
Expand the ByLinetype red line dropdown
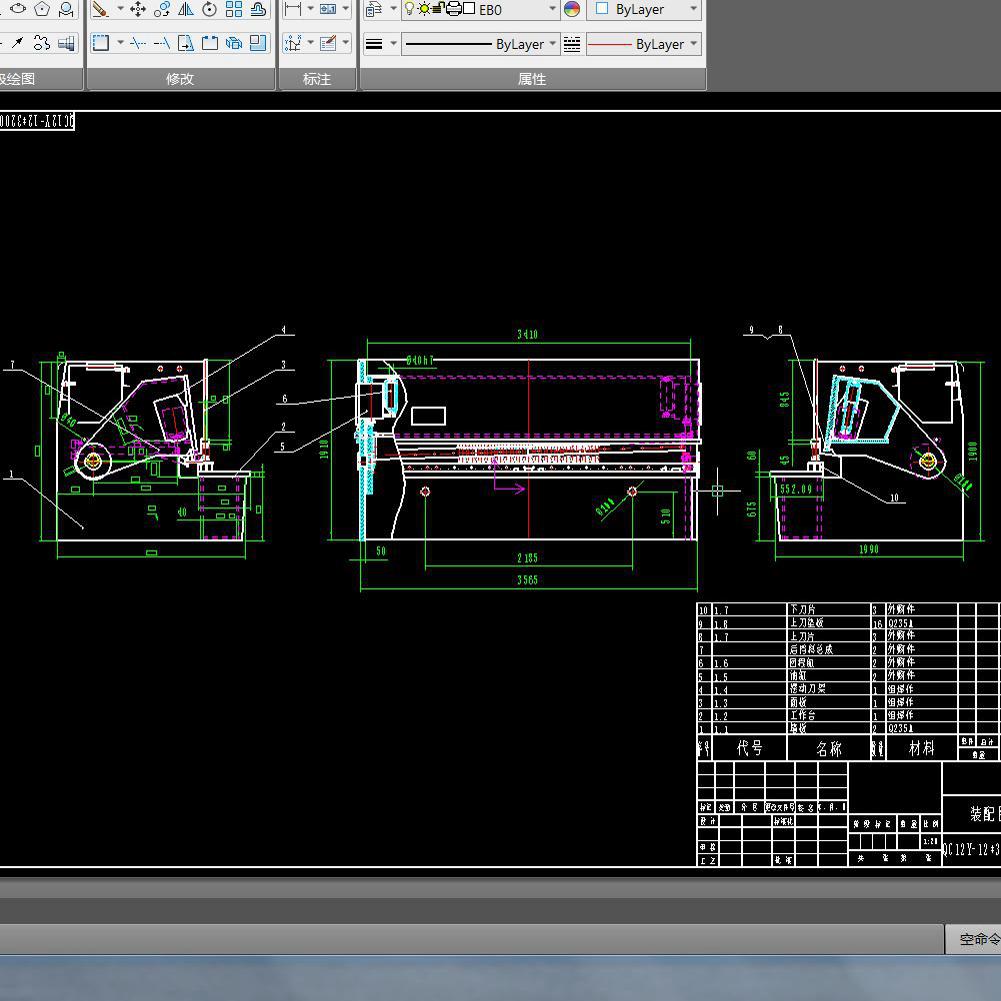pyautogui.click(x=694, y=44)
